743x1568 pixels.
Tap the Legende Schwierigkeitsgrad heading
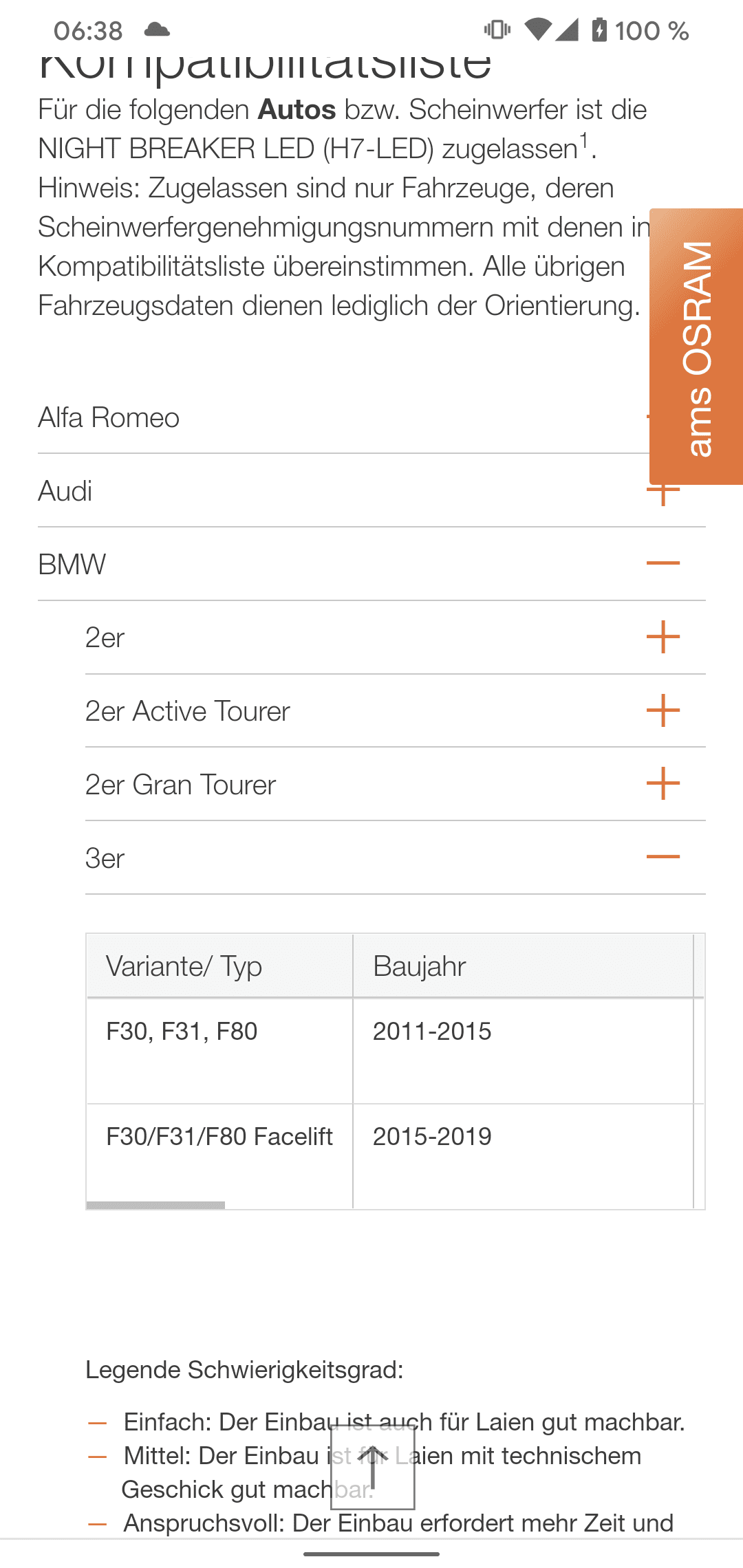[244, 1370]
